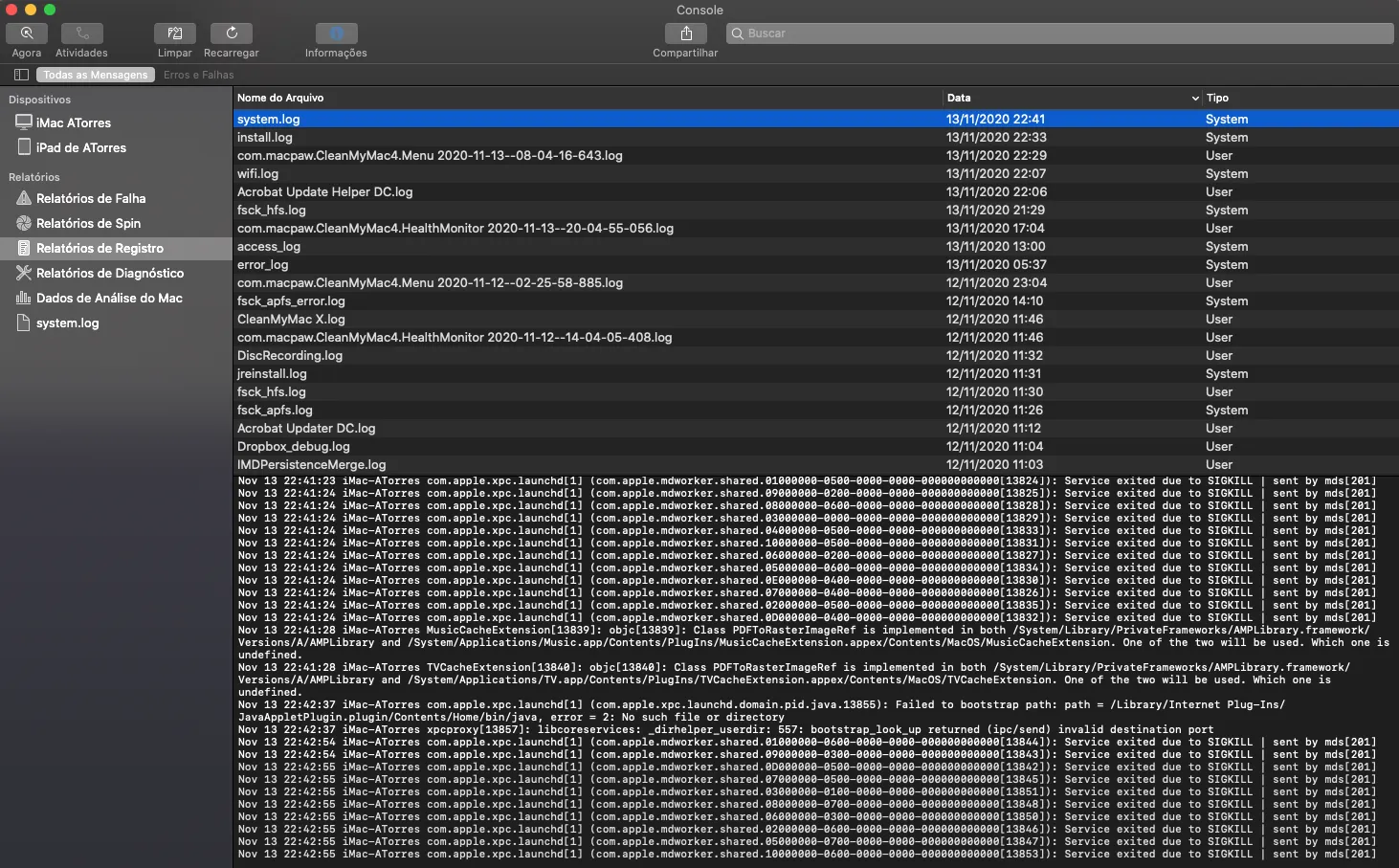Open Relatórios de Diagnóstico in sidebar

tap(109, 273)
